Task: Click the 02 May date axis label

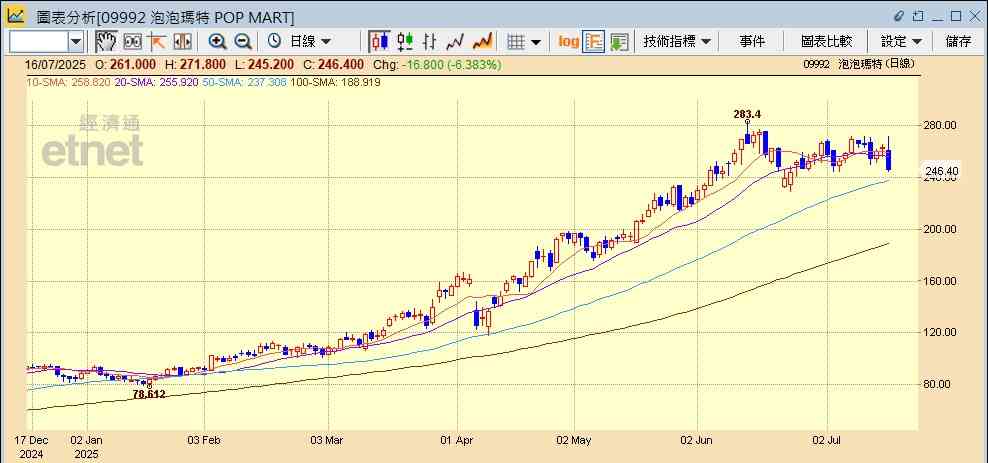Action: 574,440
